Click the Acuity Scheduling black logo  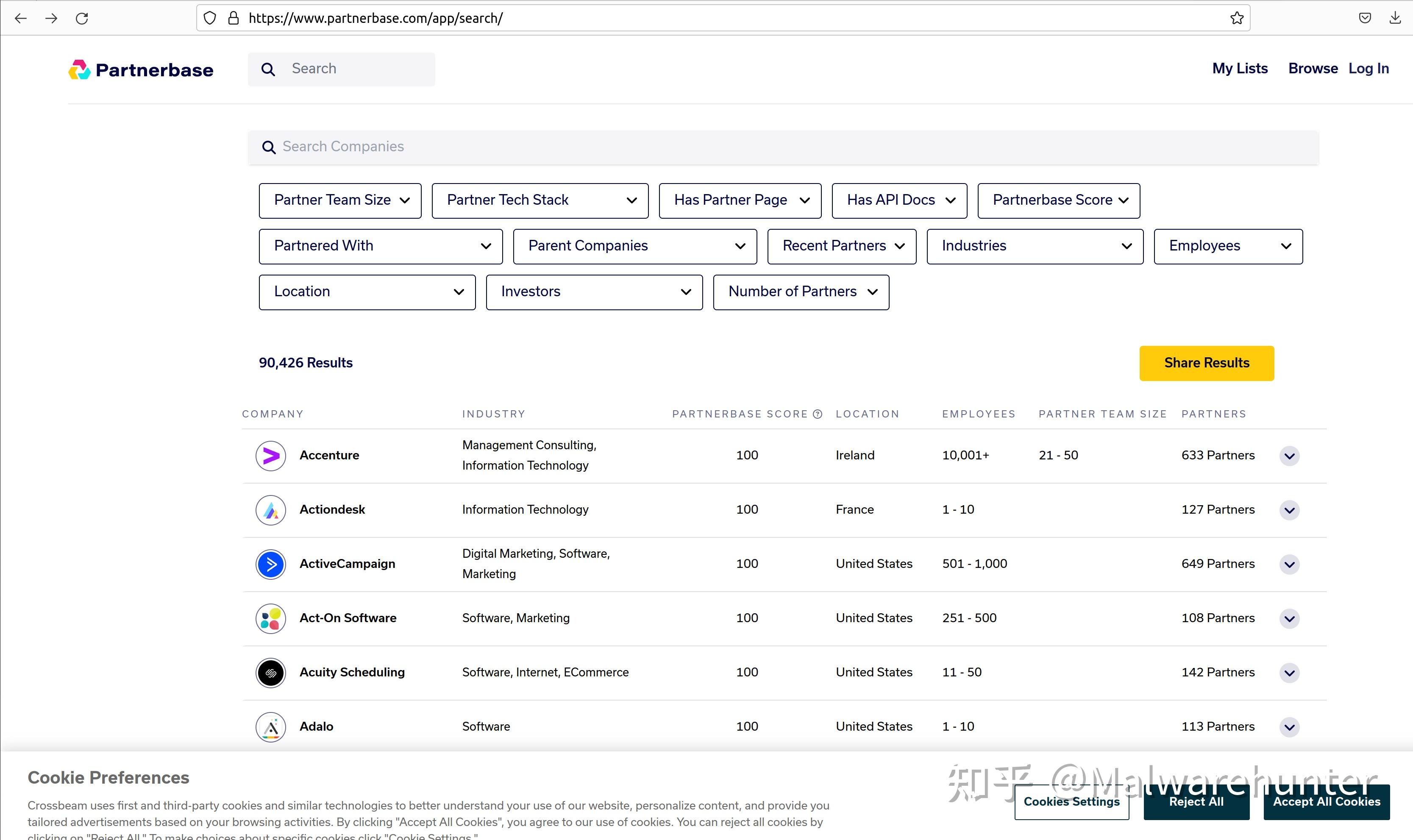pos(270,673)
